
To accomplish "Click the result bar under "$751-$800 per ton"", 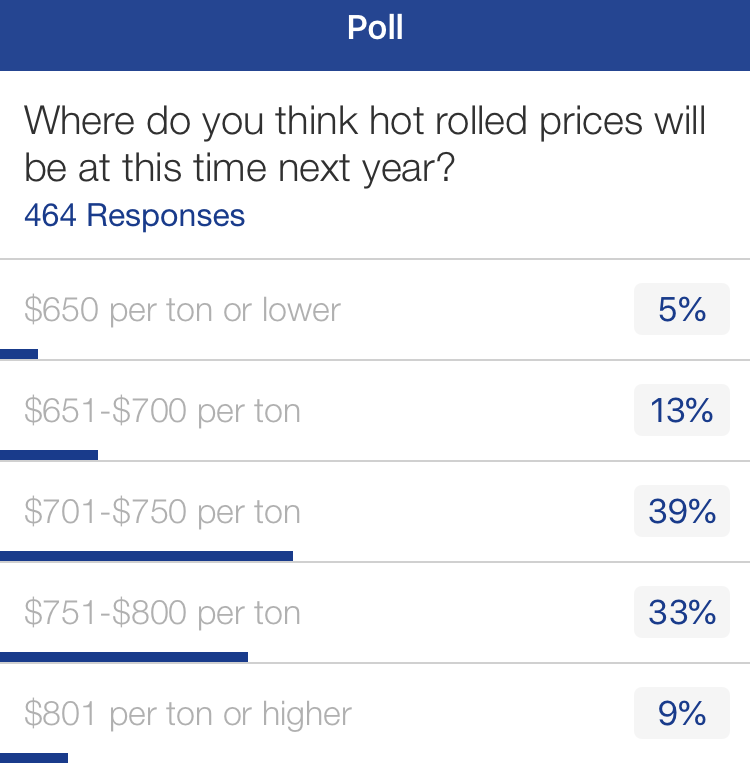I will click(124, 657).
